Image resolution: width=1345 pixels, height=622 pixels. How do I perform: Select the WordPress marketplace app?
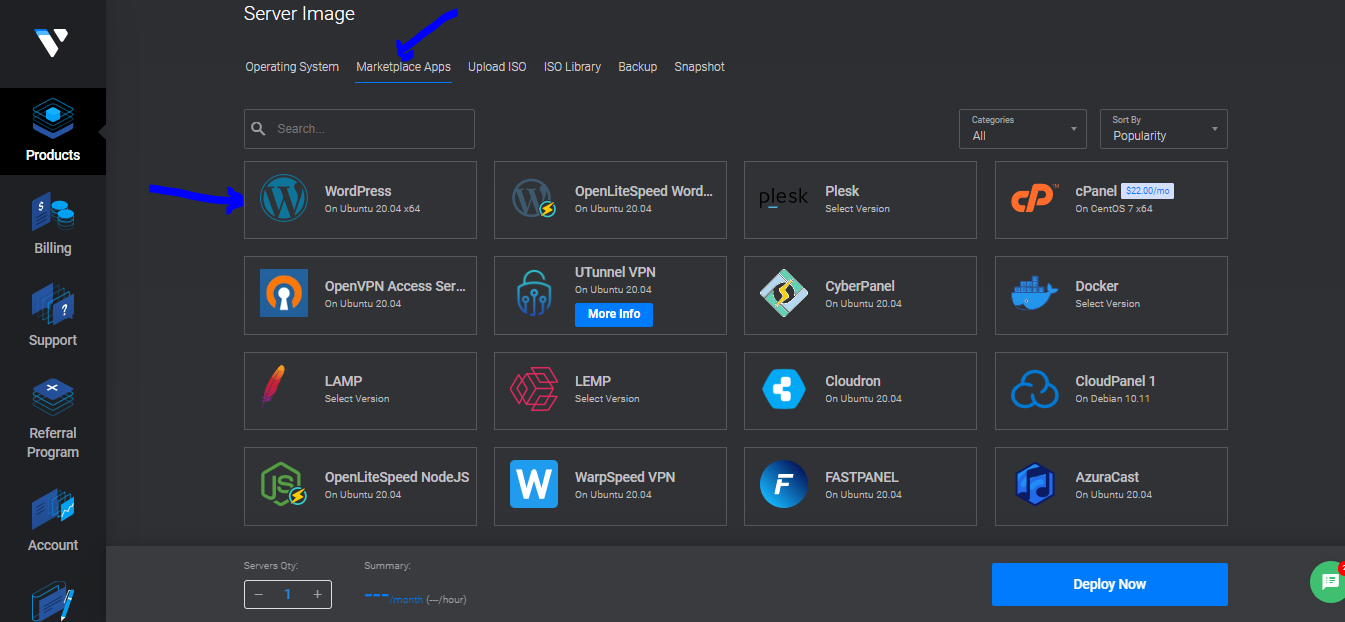[360, 199]
